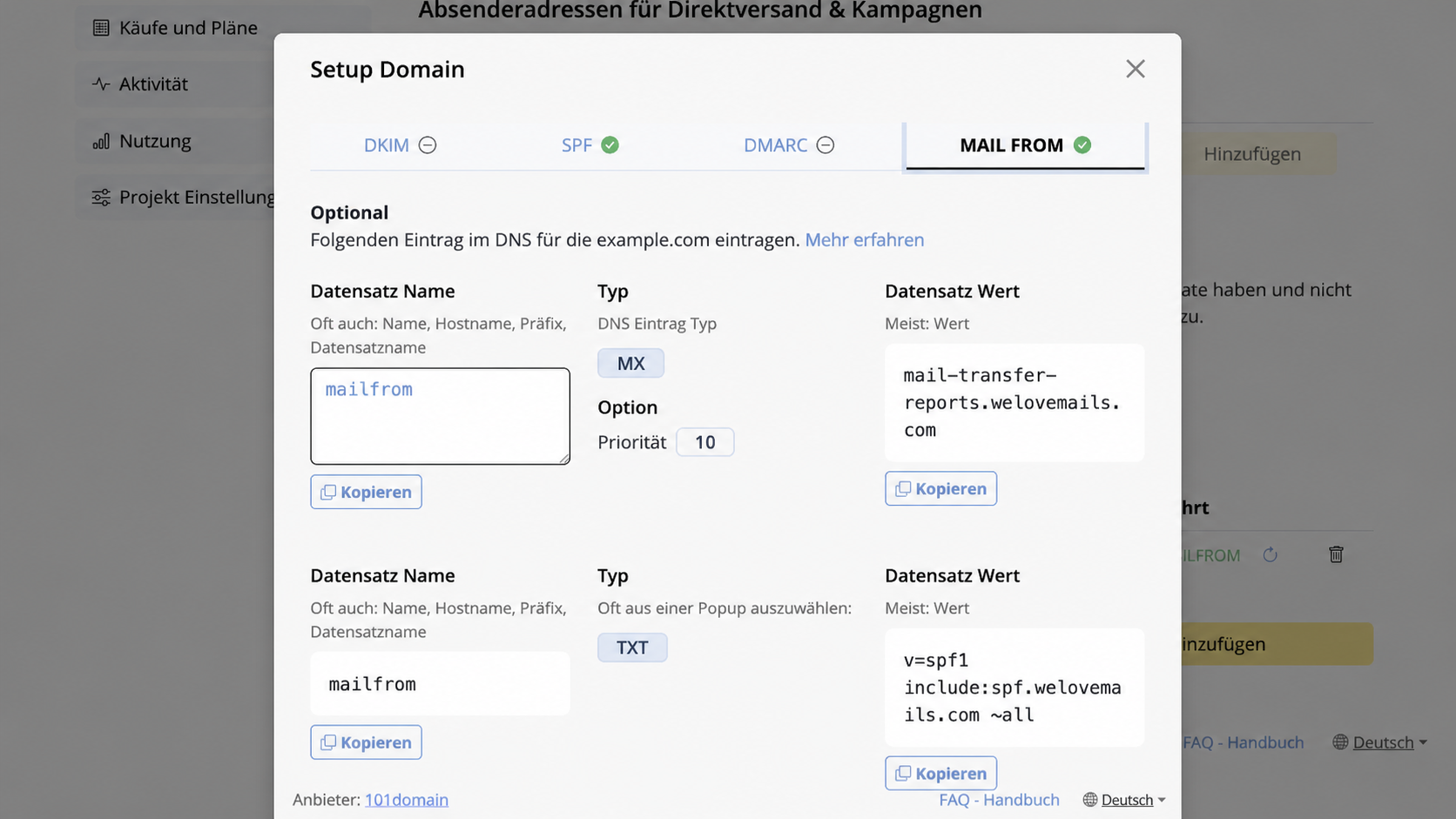Open Deutsch language dropdown on background page
This screenshot has height=819, width=1456.
(x=1390, y=742)
